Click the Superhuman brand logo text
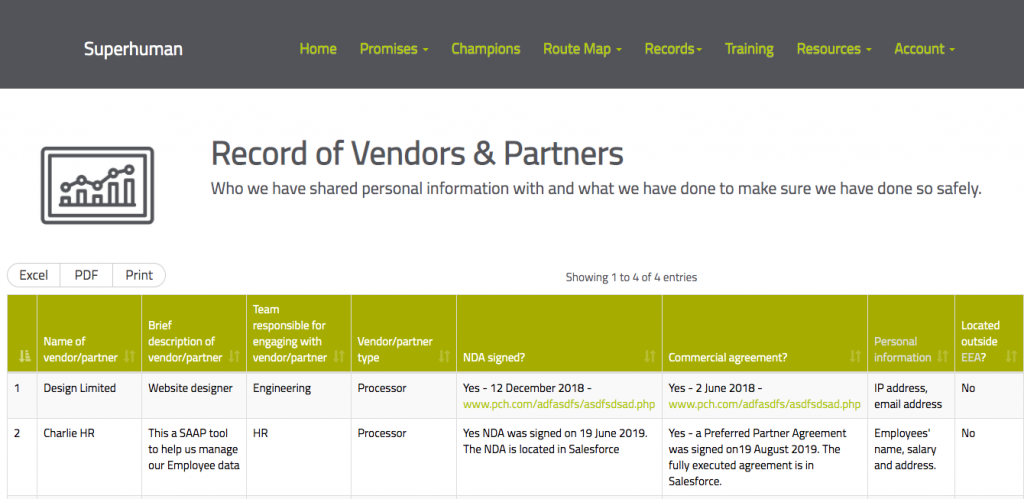 pos(133,49)
